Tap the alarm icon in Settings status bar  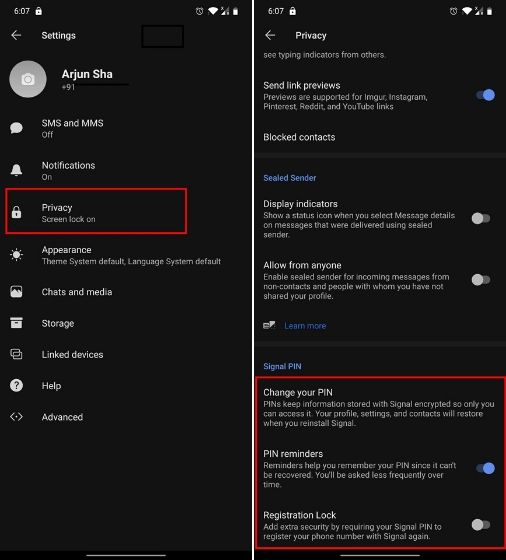[199, 11]
